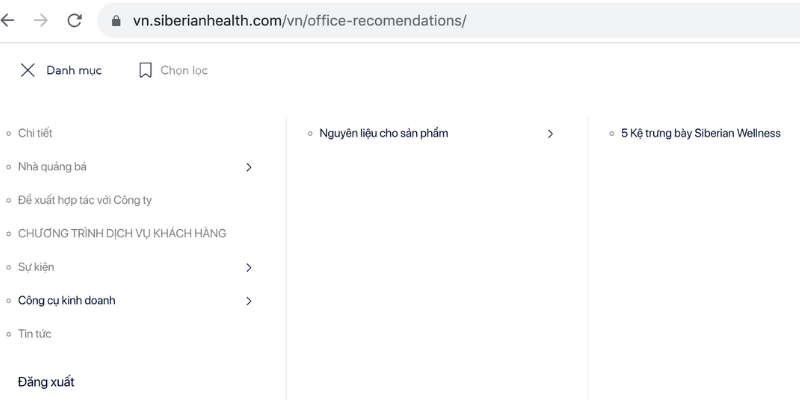This screenshot has width=800, height=400.
Task: Go to CHƯƠNG TRÌNH DỊCH VỤ KHÁCH HÀNG
Action: coord(122,233)
